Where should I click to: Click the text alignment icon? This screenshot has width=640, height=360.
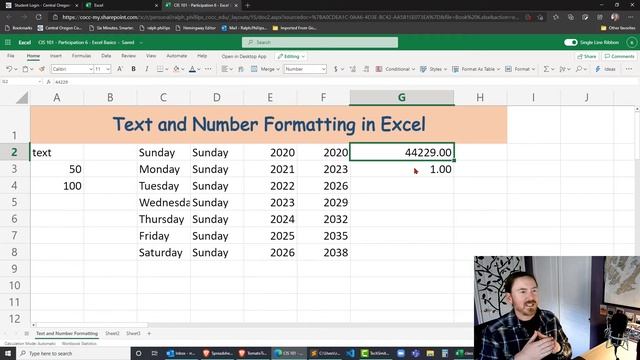pyautogui.click(x=224, y=69)
